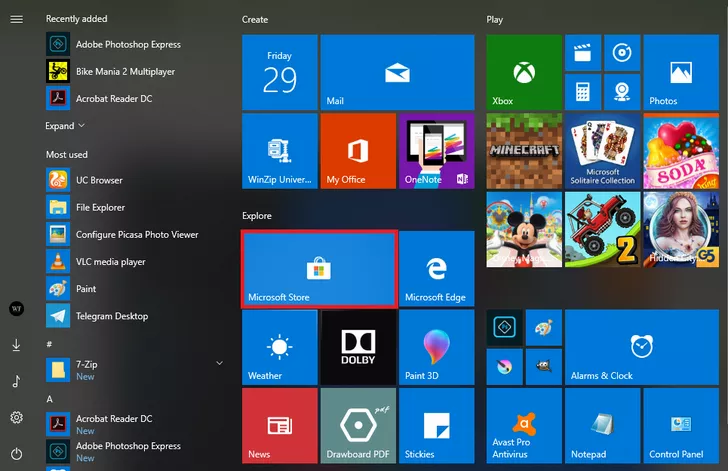The height and width of the screenshot is (471, 728).
Task: Open Acrobat Reader DC under Recently added
Action: [135, 98]
